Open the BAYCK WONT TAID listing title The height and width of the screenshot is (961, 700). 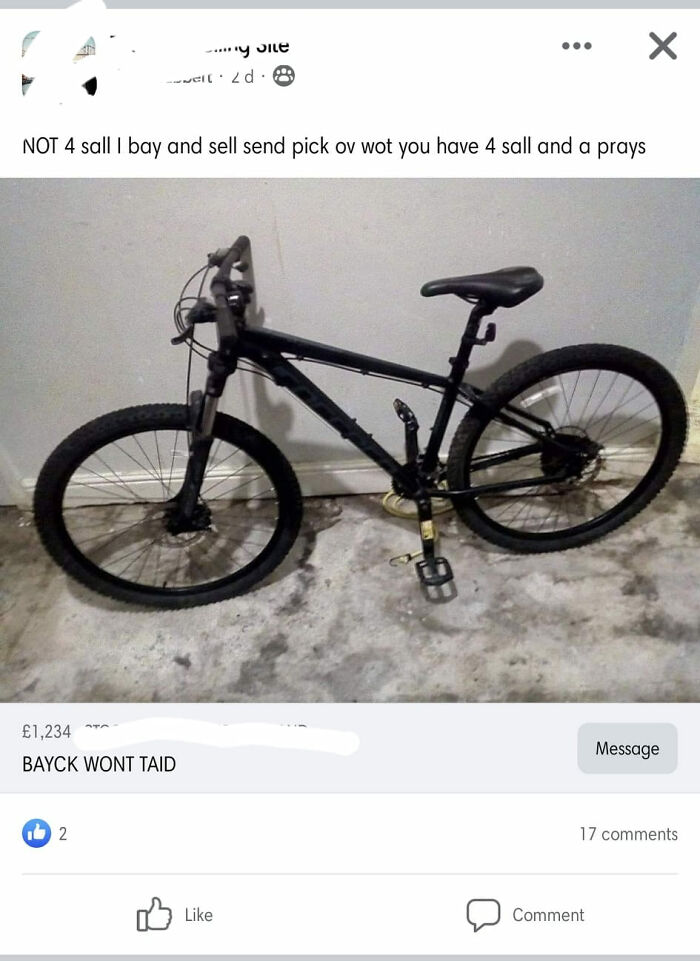click(x=99, y=764)
